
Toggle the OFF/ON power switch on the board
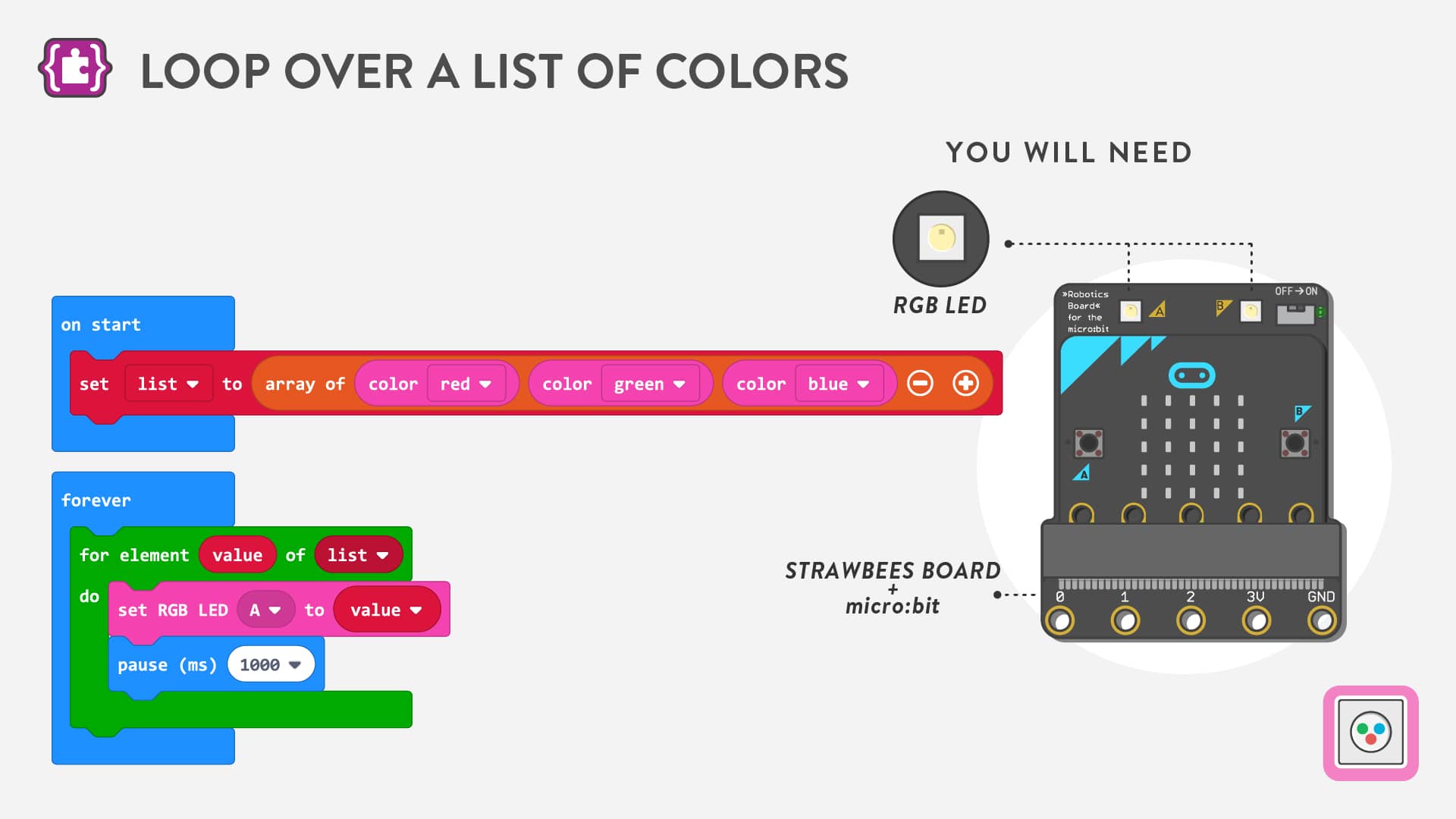[1295, 312]
